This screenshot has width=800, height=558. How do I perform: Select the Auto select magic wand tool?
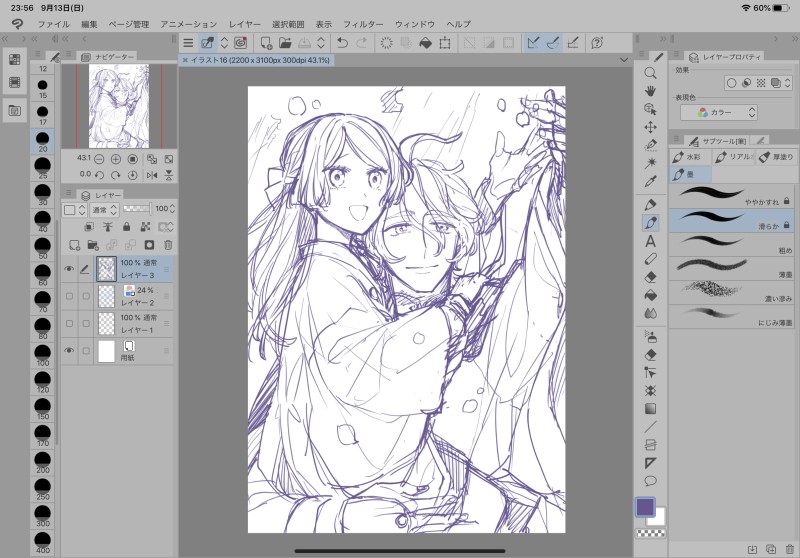650,163
